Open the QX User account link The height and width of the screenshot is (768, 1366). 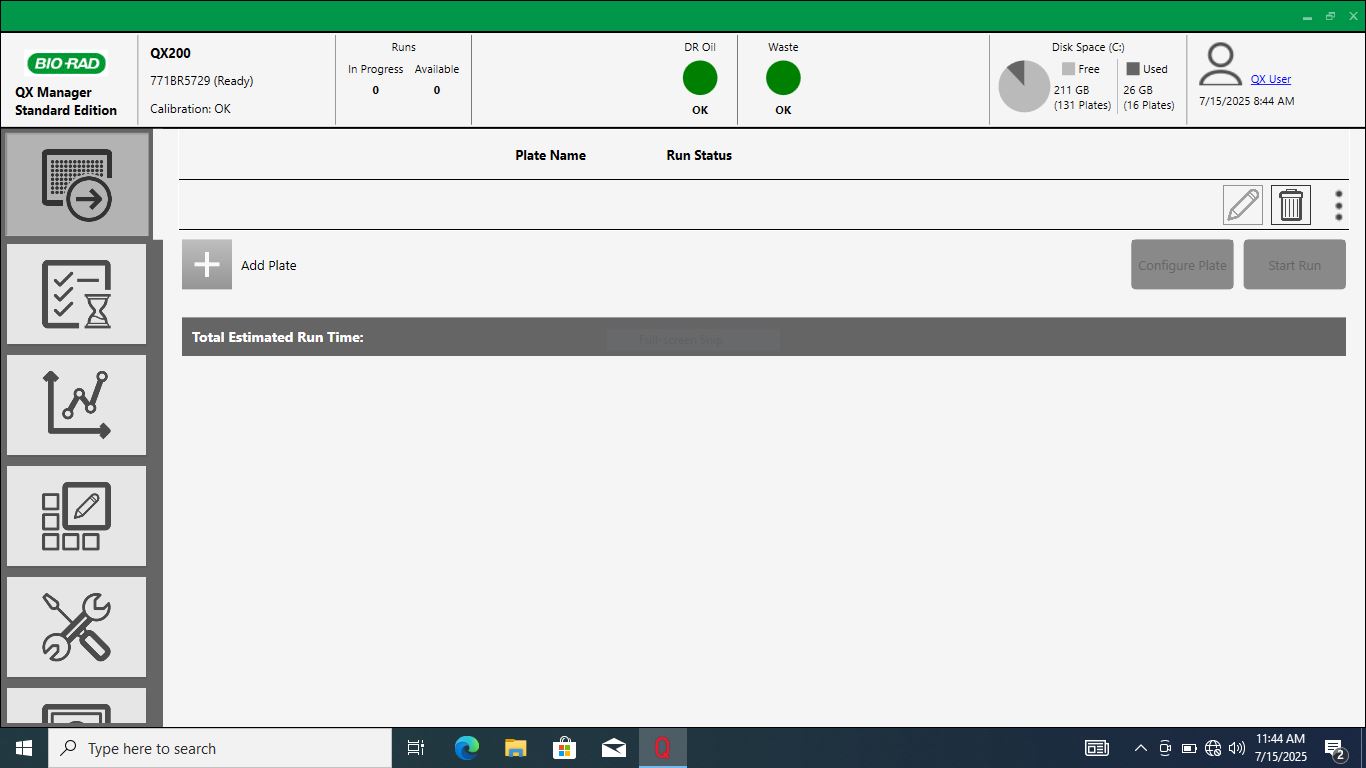[1270, 79]
